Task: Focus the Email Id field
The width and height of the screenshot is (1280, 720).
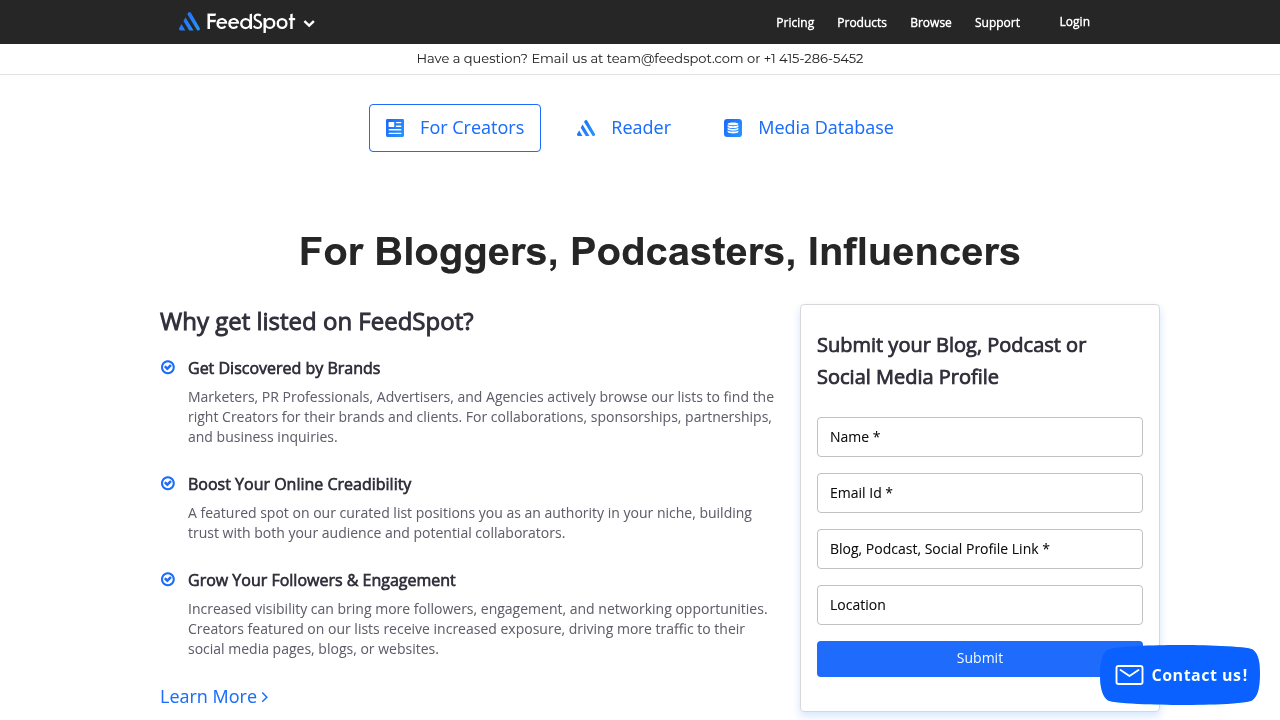Action: (980, 493)
